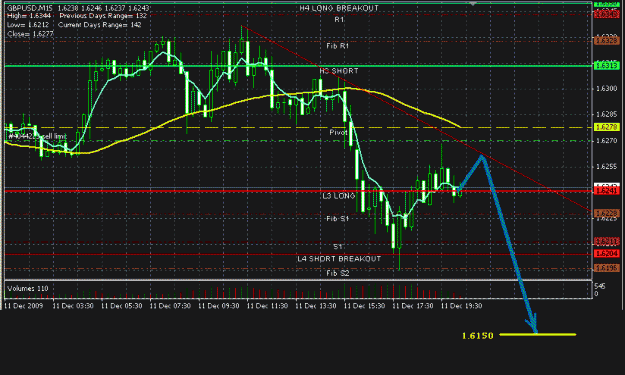Click the red 1.6241 price tag
625x375 pixels.
(x=607, y=191)
